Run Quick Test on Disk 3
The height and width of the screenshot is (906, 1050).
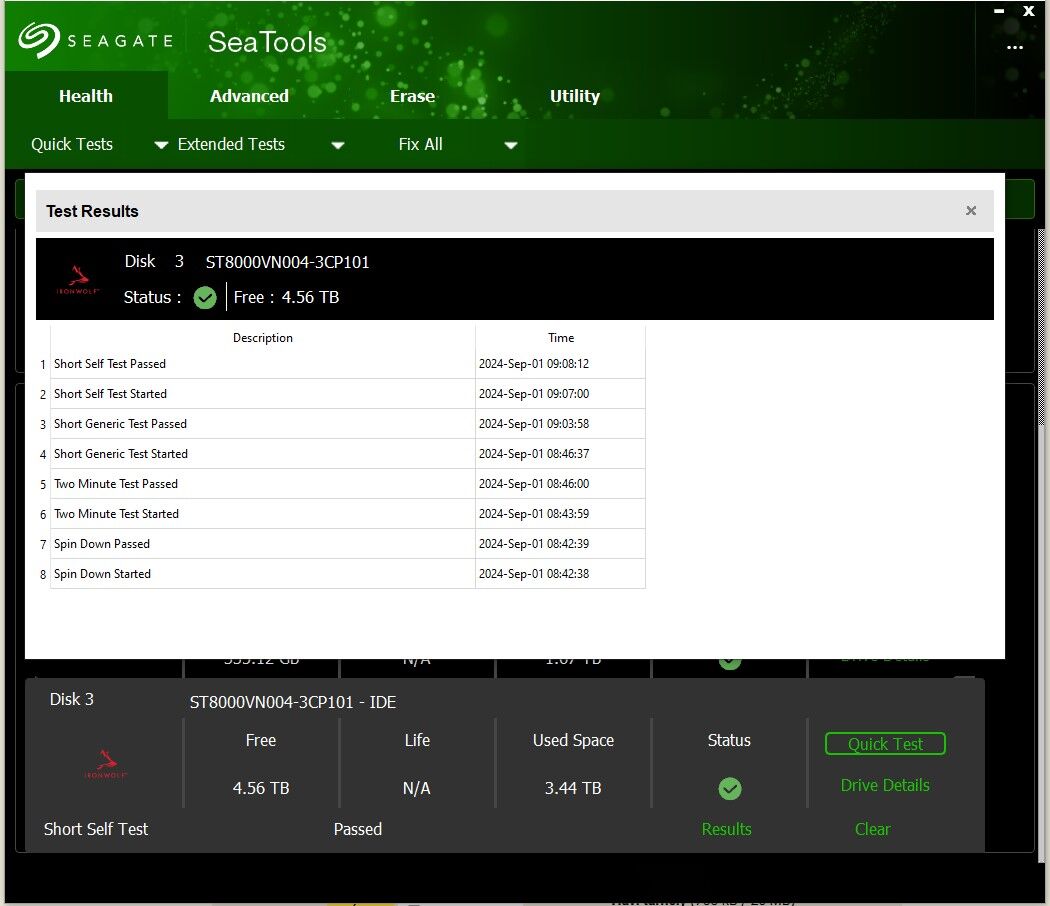(885, 744)
